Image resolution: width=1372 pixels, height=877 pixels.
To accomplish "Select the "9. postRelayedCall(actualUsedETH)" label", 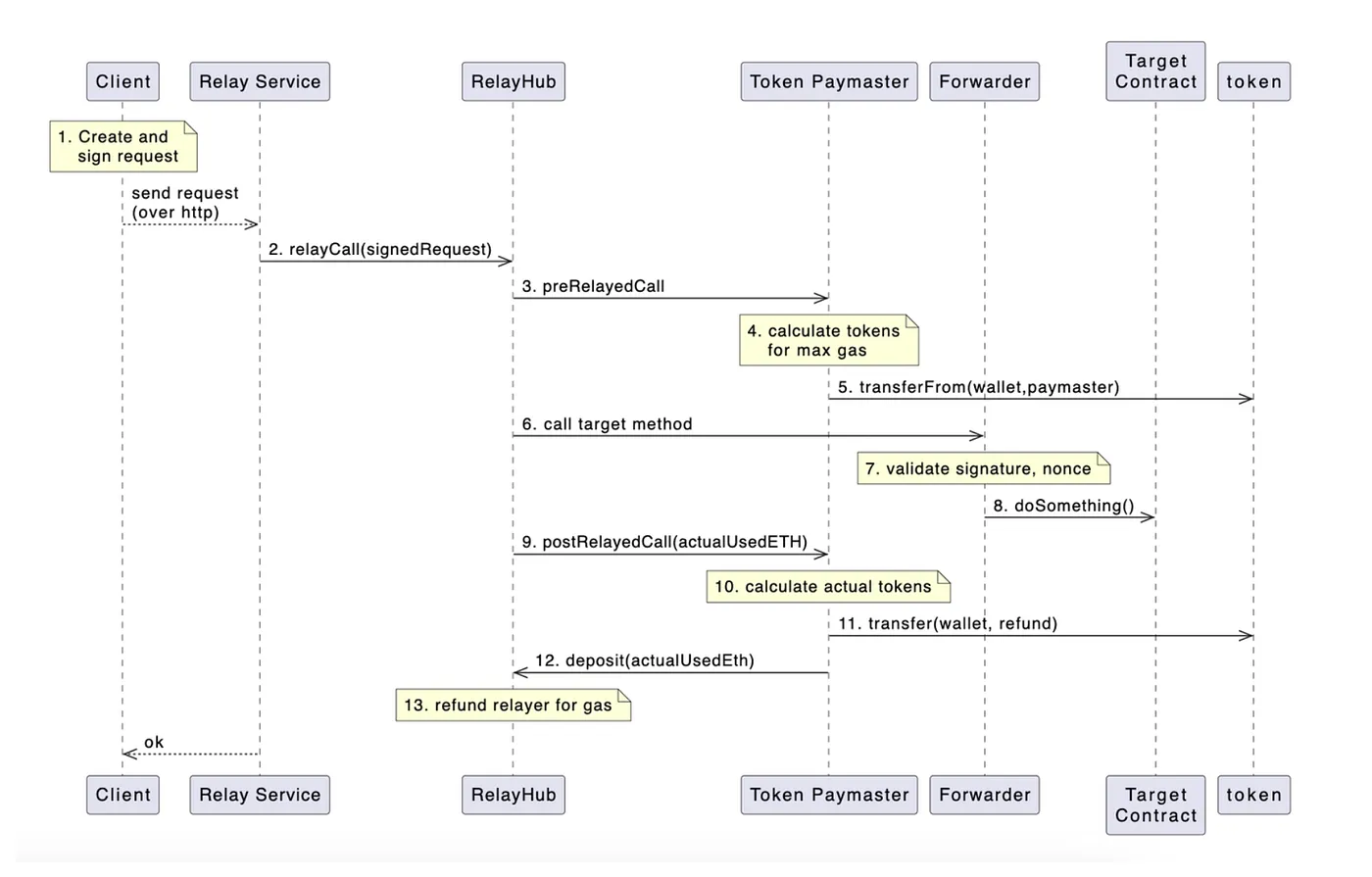I will click(664, 543).
